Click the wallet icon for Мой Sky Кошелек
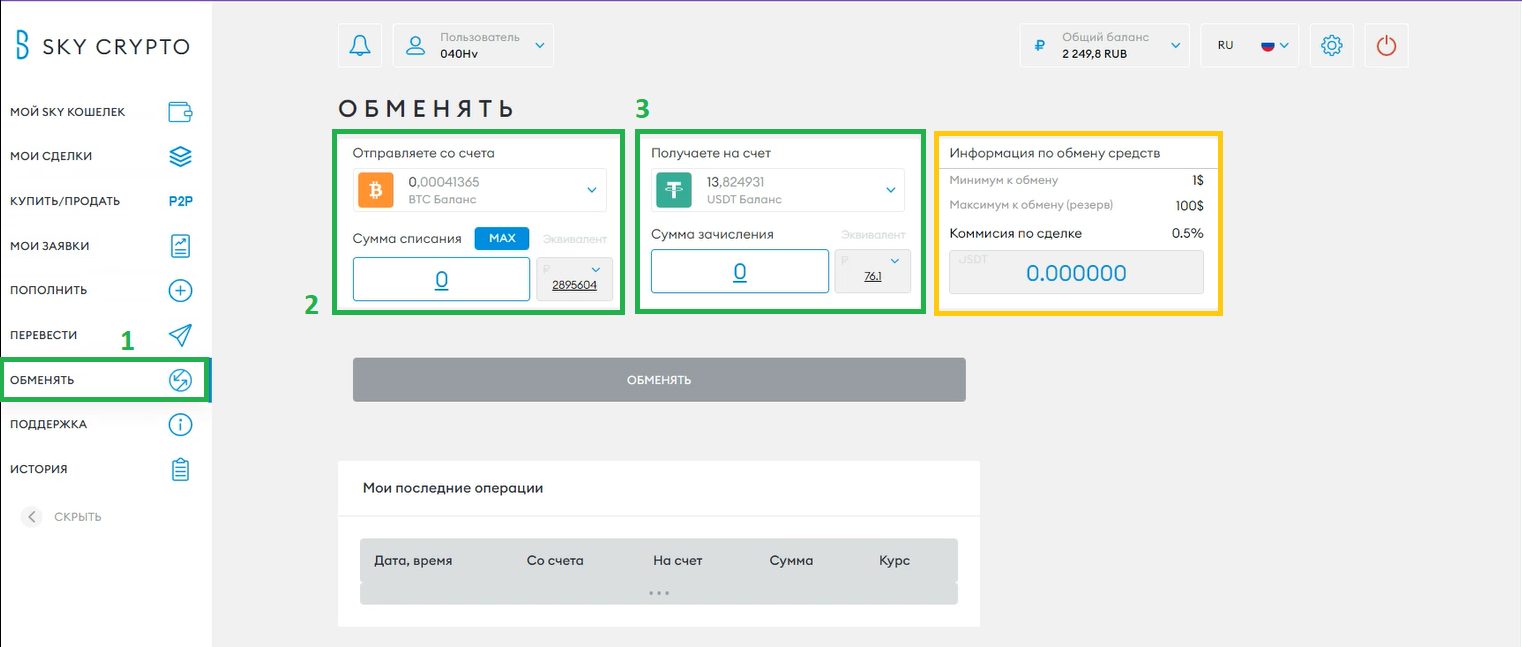 [x=180, y=112]
